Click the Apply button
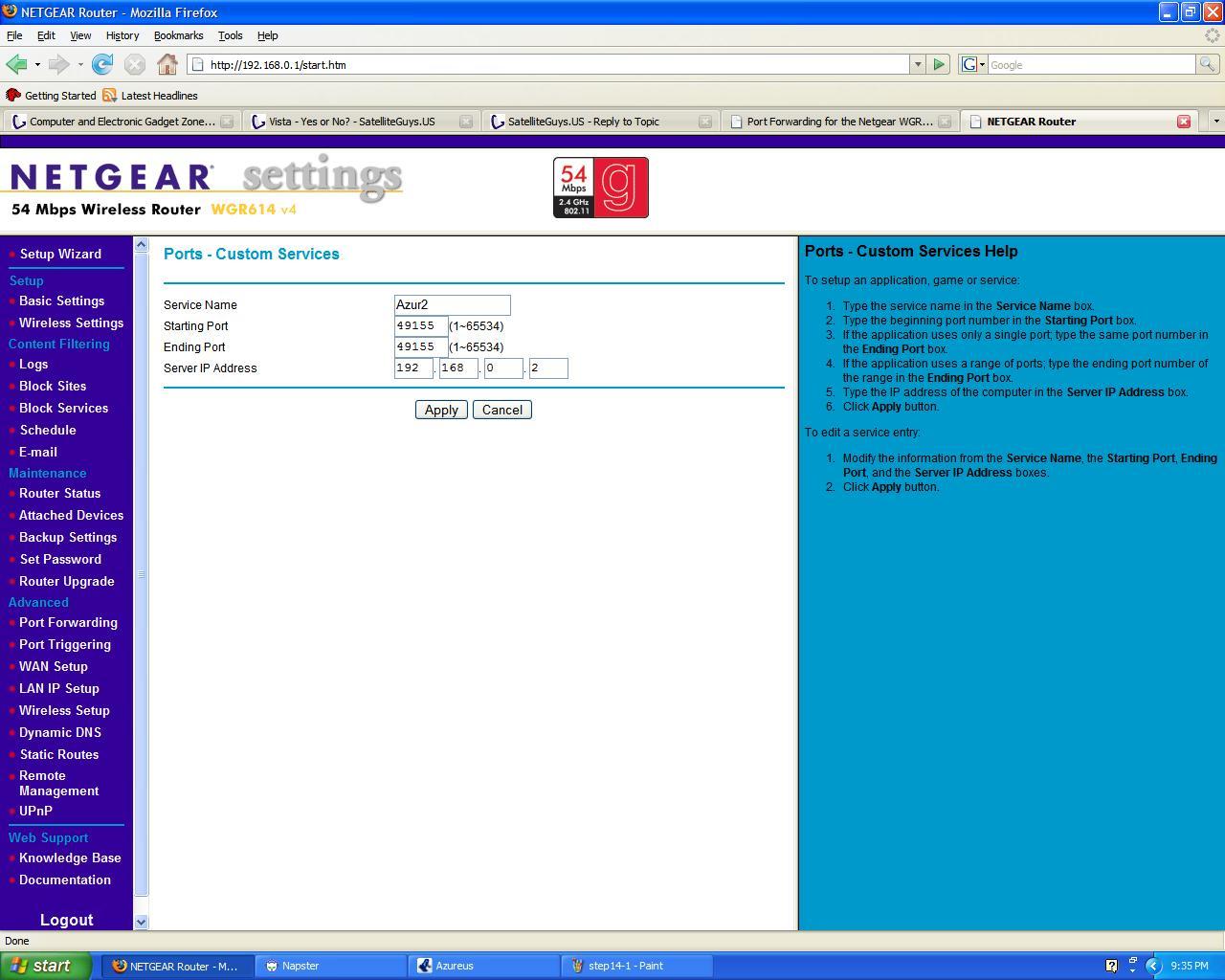The height and width of the screenshot is (980, 1225). point(441,410)
